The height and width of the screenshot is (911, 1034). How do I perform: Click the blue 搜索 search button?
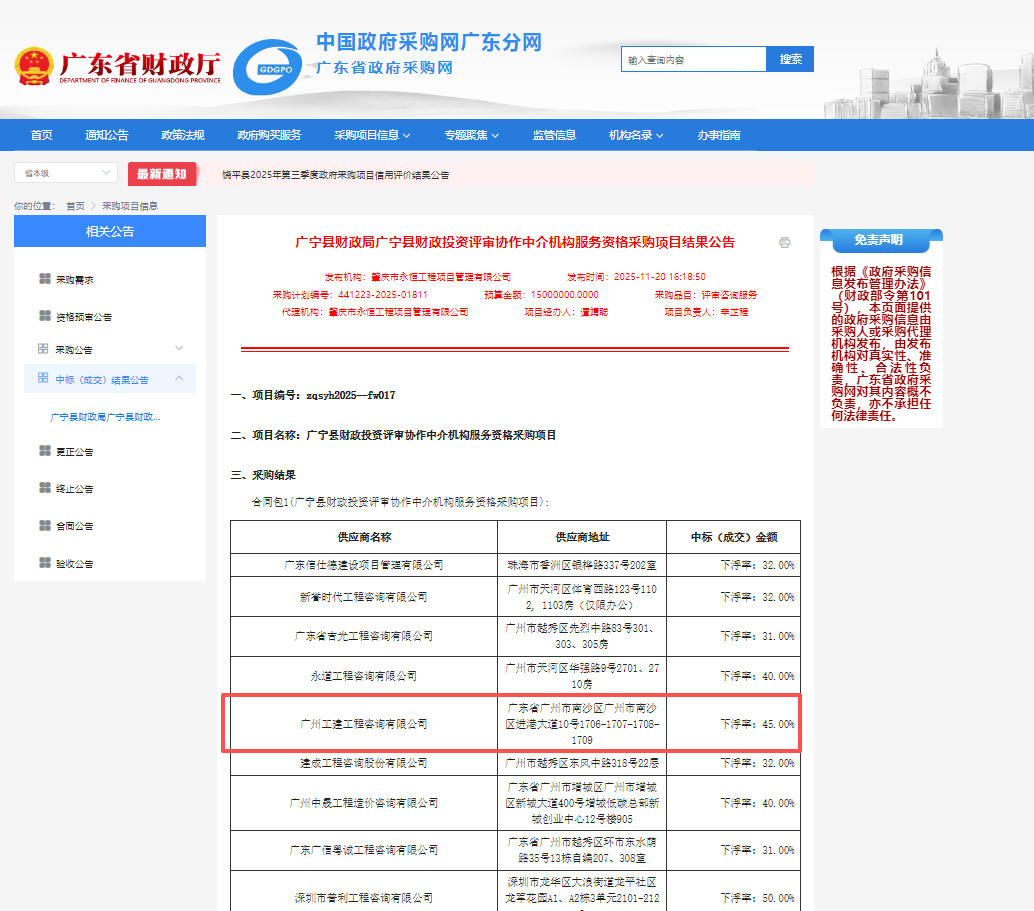(790, 59)
